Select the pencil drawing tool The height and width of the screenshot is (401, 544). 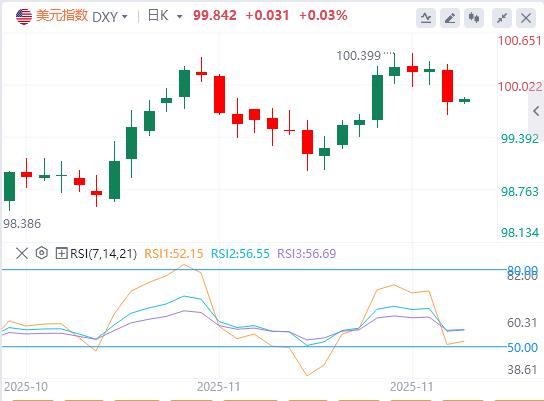coord(450,17)
